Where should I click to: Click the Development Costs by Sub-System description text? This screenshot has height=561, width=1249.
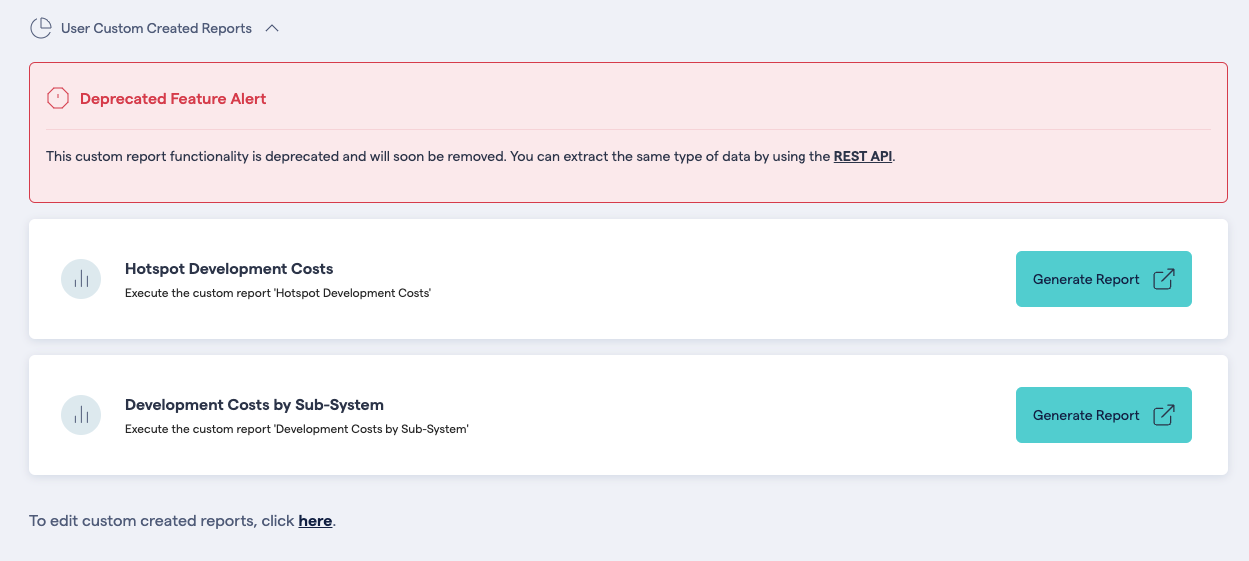(296, 429)
